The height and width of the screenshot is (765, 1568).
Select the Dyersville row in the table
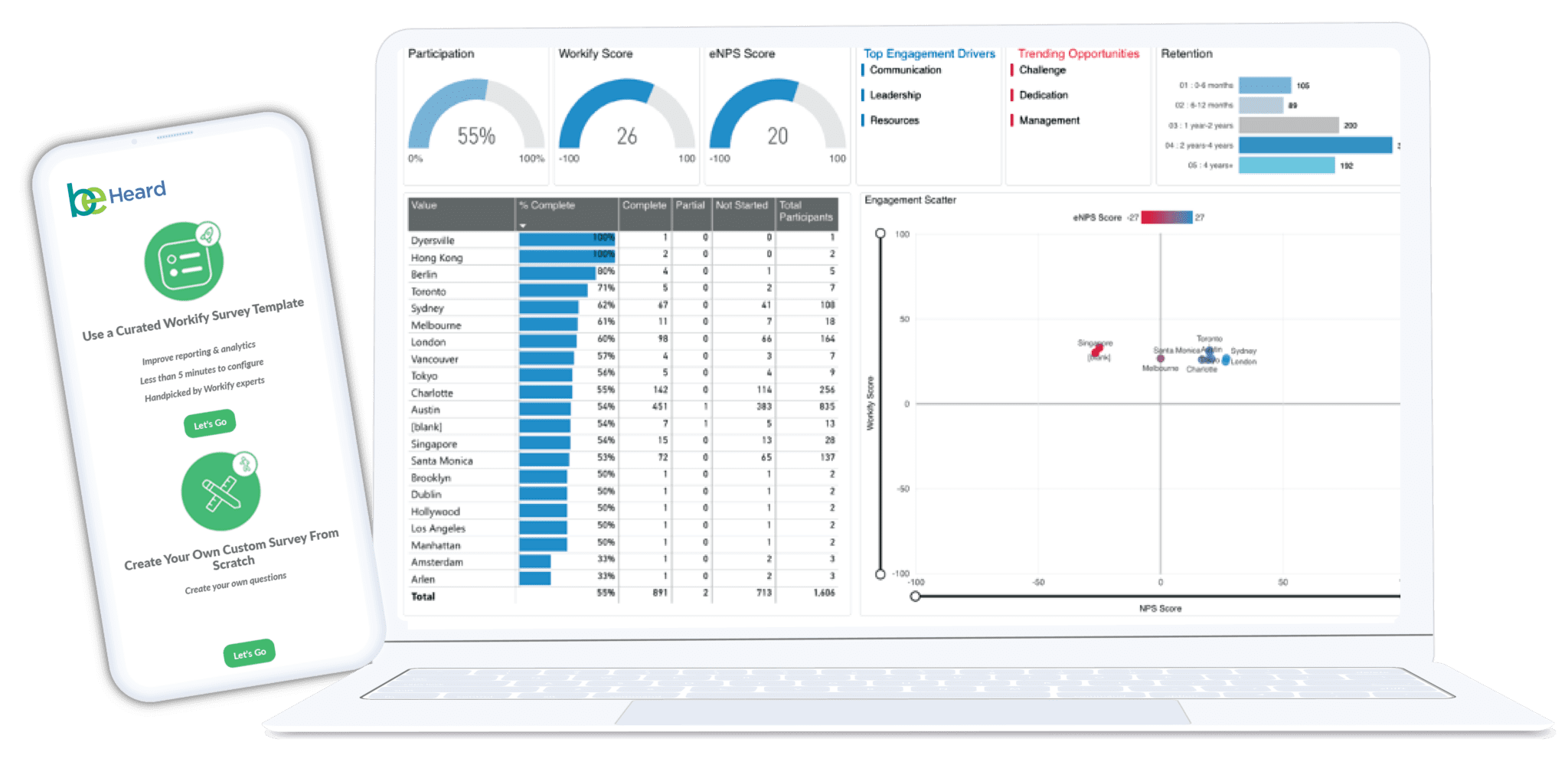click(x=623, y=239)
